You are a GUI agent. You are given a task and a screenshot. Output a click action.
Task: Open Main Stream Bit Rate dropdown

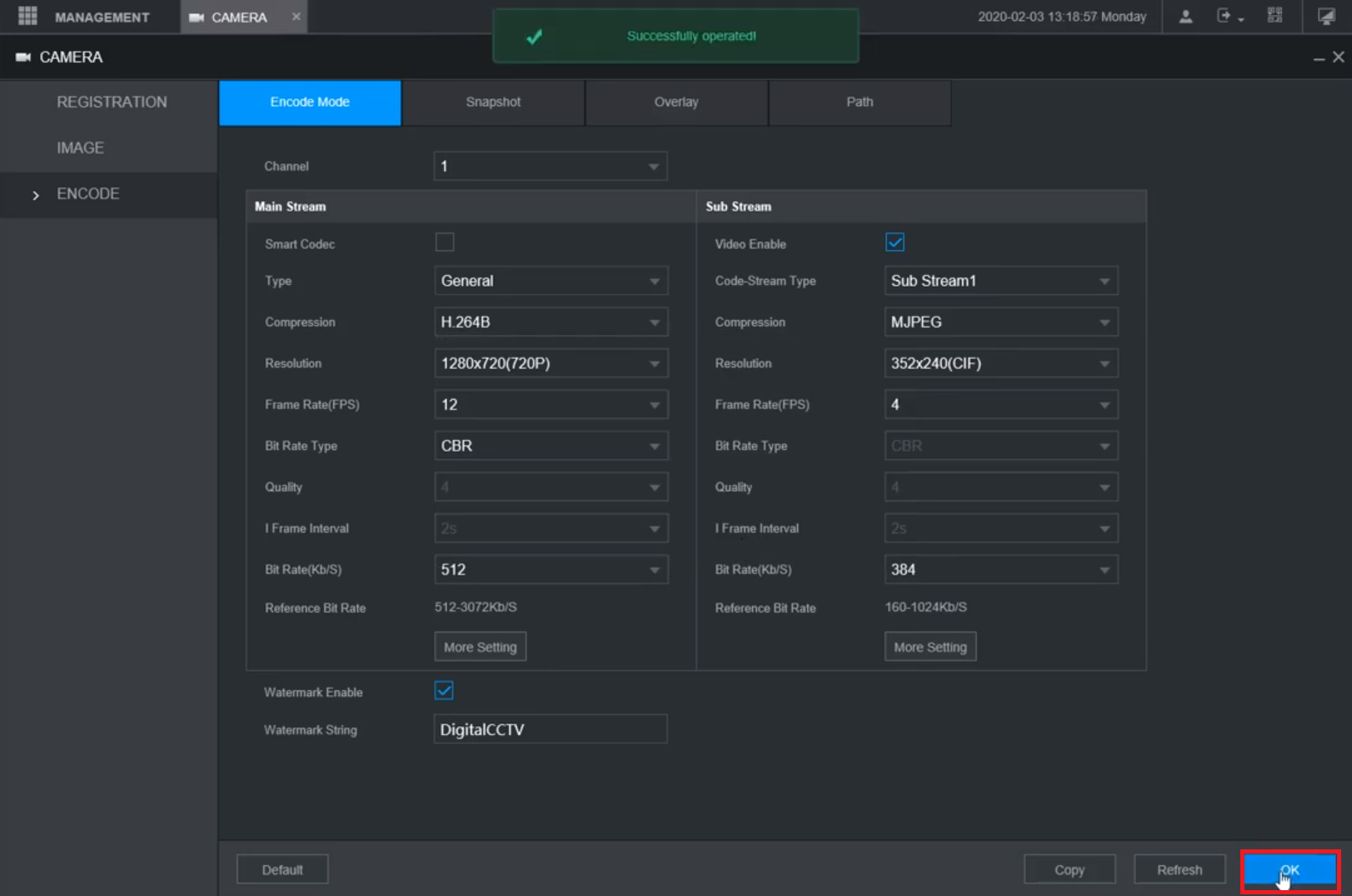coord(550,570)
